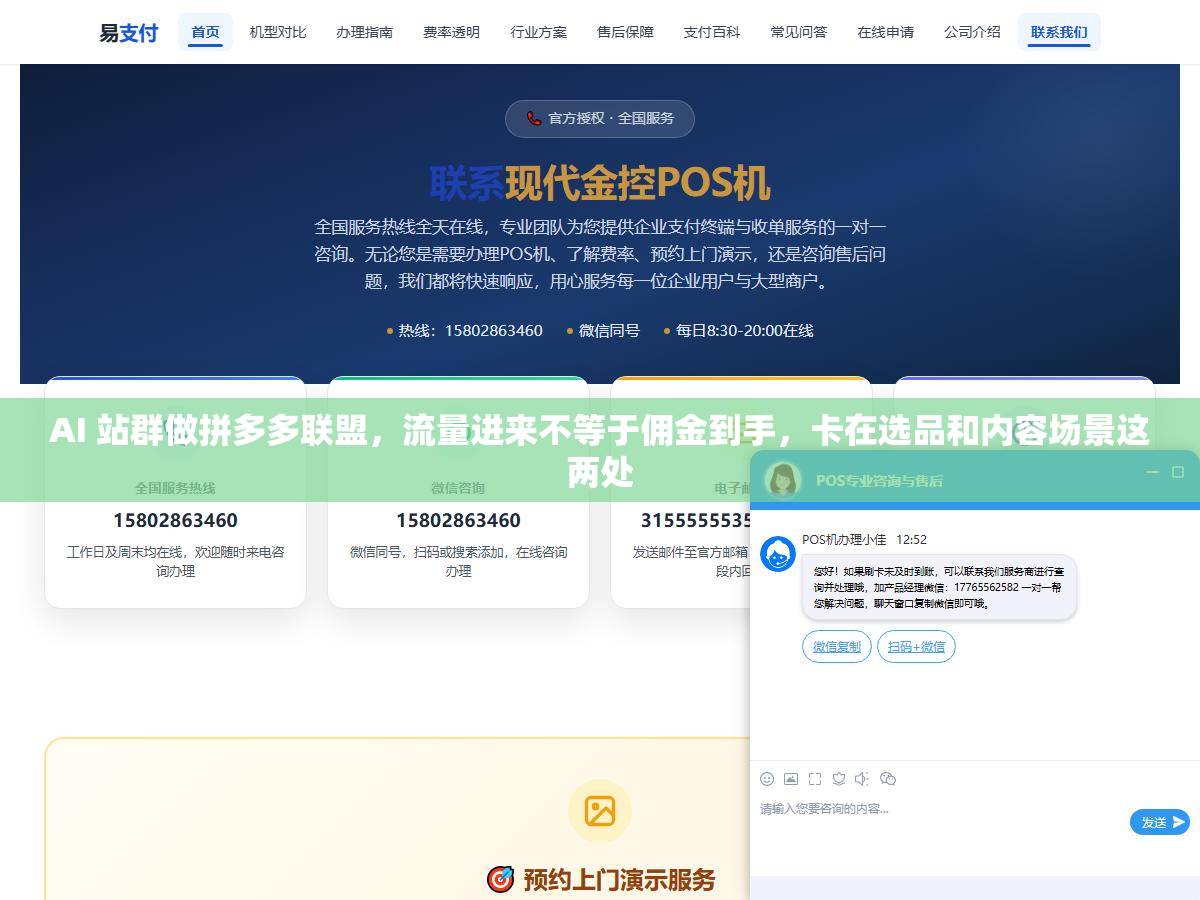Click phone number in 全国服务热线 card
This screenshot has height=900, width=1200.
[175, 520]
